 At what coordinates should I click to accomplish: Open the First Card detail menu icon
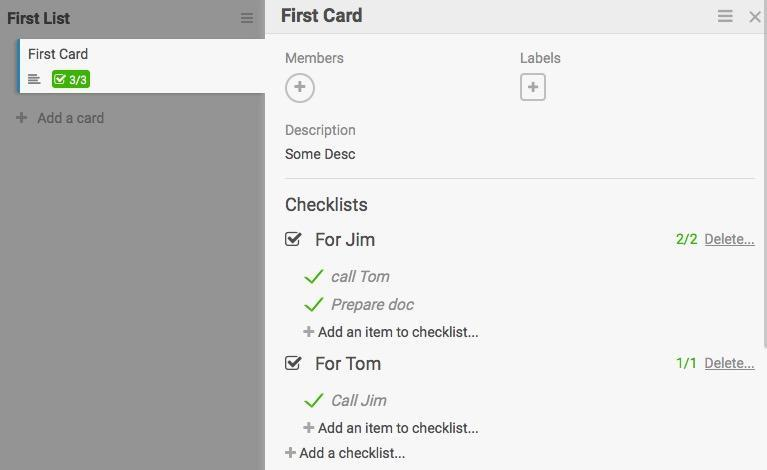pos(726,16)
